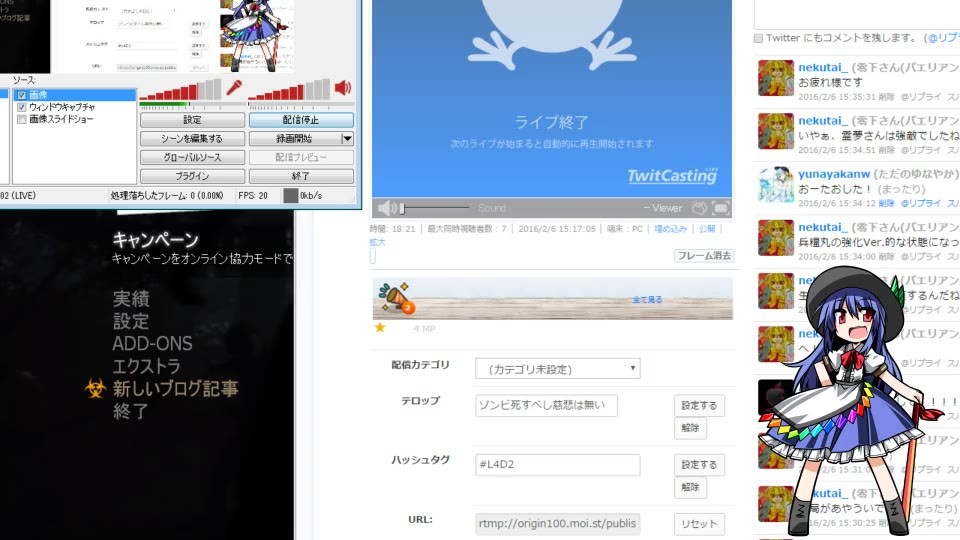
Task: Click 解除 under the ハッシュタグ 設定する button
Action: click(x=690, y=487)
